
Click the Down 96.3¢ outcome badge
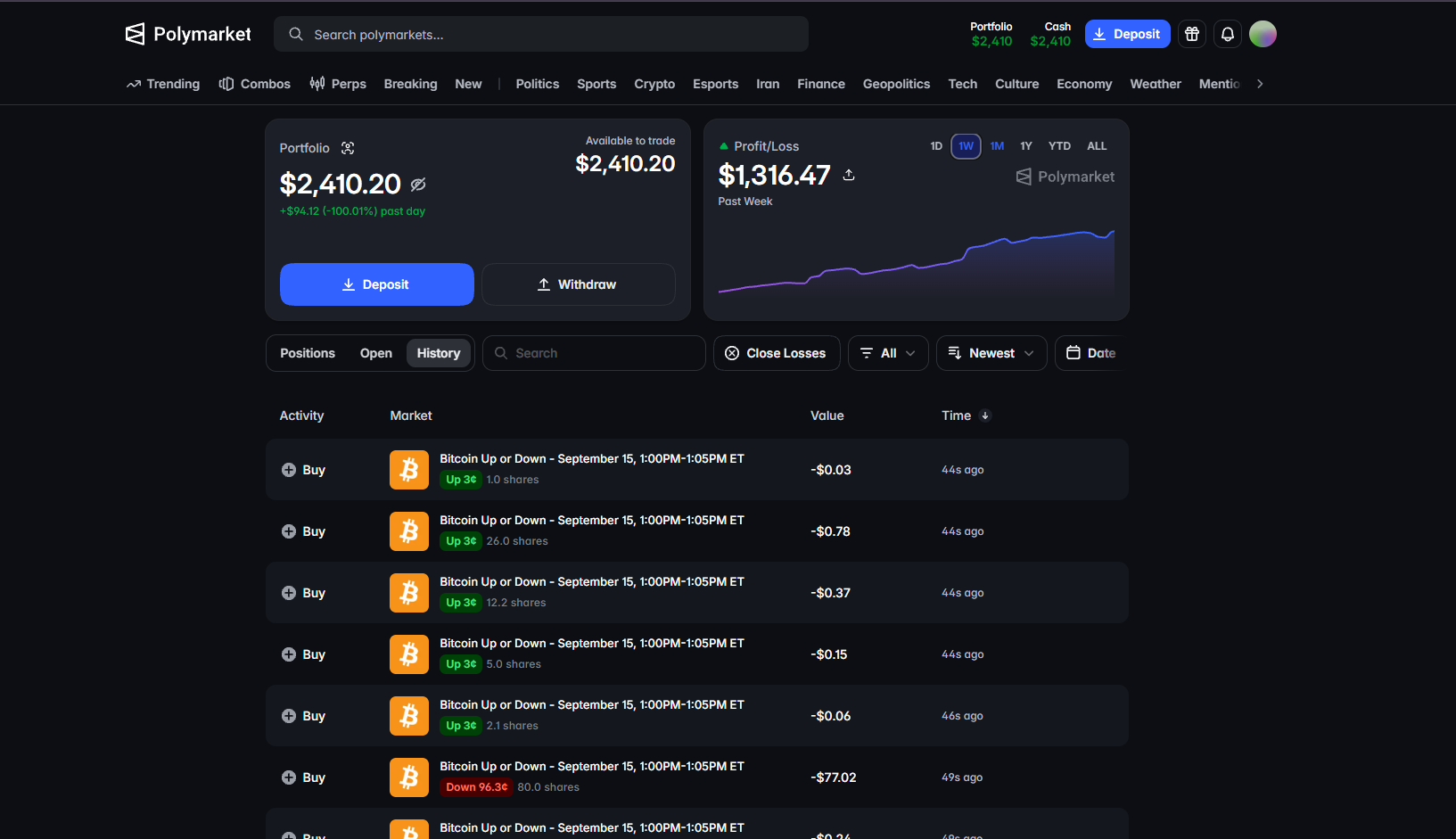pyautogui.click(x=477, y=787)
